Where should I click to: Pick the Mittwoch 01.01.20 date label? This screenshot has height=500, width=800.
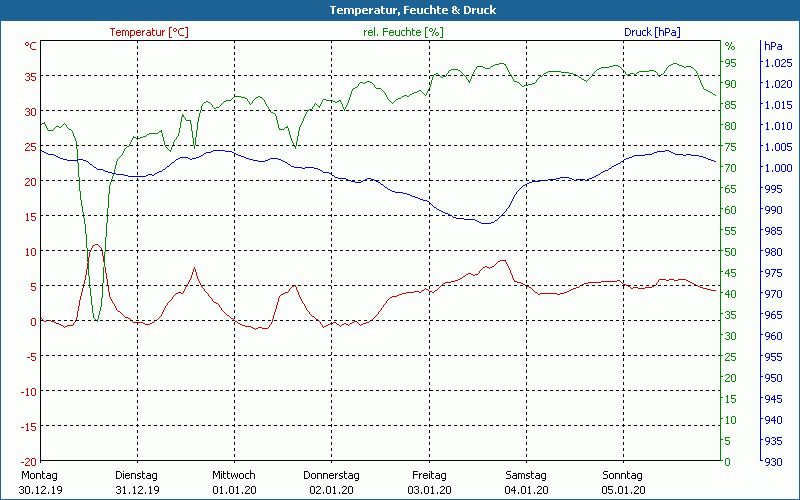click(x=234, y=482)
